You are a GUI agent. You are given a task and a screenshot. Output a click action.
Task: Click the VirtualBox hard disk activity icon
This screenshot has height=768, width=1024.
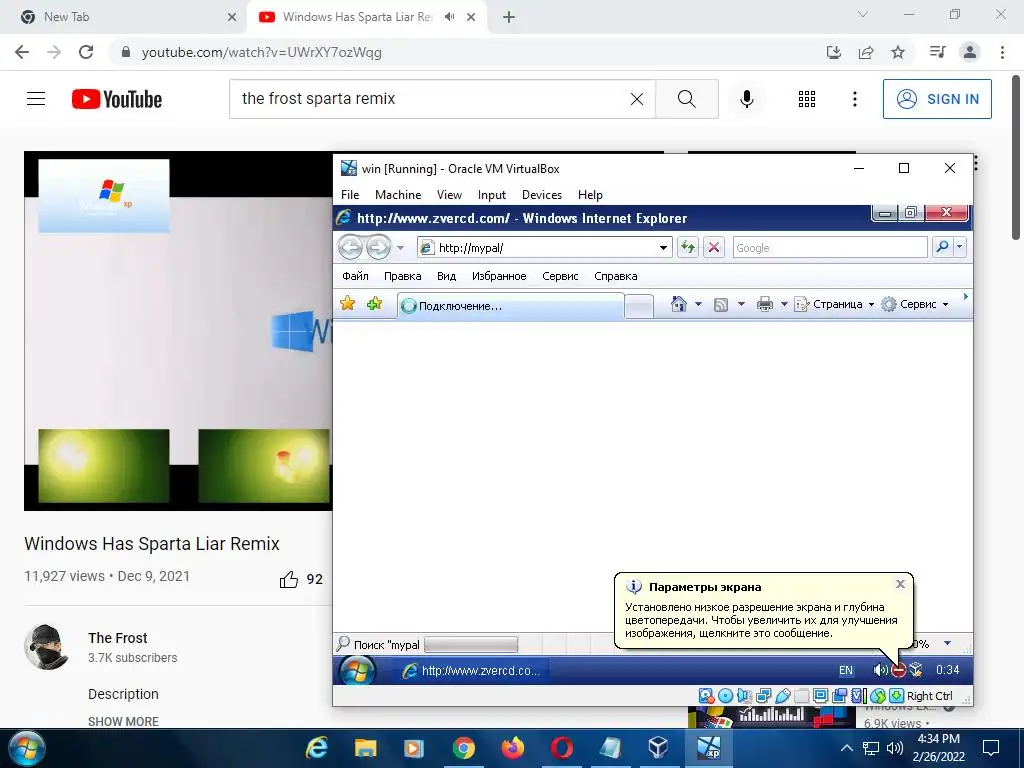(706, 696)
